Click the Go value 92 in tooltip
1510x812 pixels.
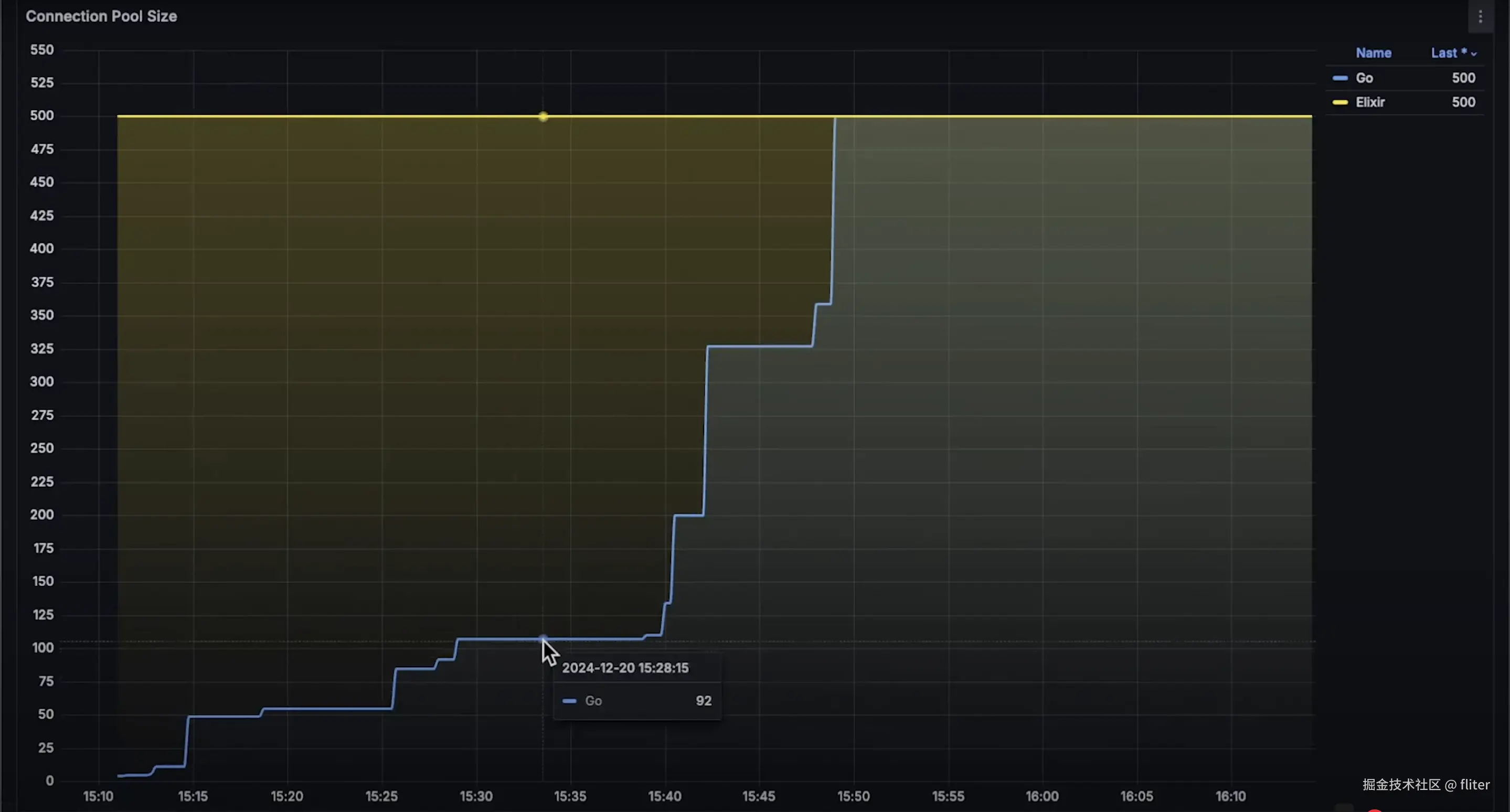[x=703, y=701]
